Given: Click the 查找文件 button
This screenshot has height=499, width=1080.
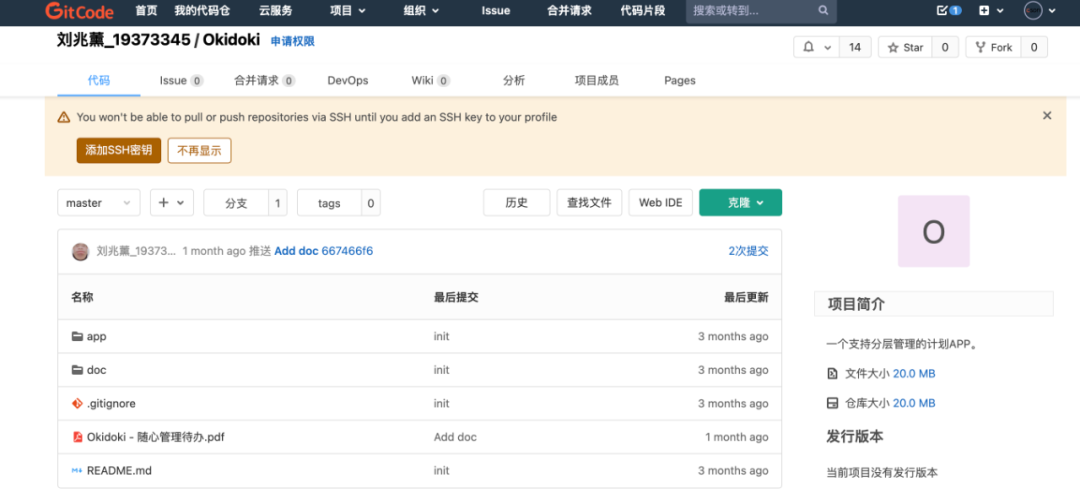Looking at the screenshot, I should point(589,203).
